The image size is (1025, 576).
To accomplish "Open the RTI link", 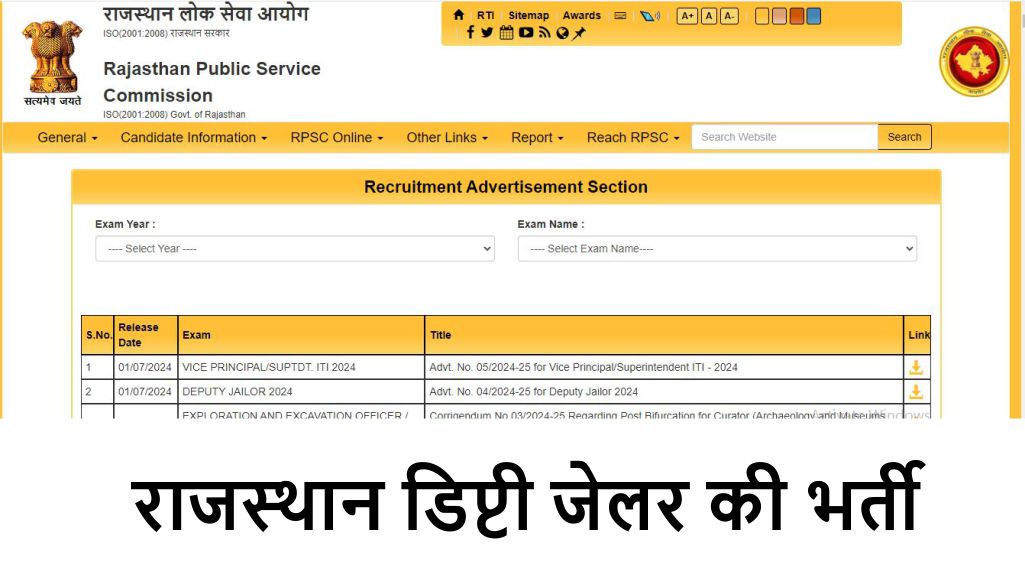I will [x=485, y=15].
